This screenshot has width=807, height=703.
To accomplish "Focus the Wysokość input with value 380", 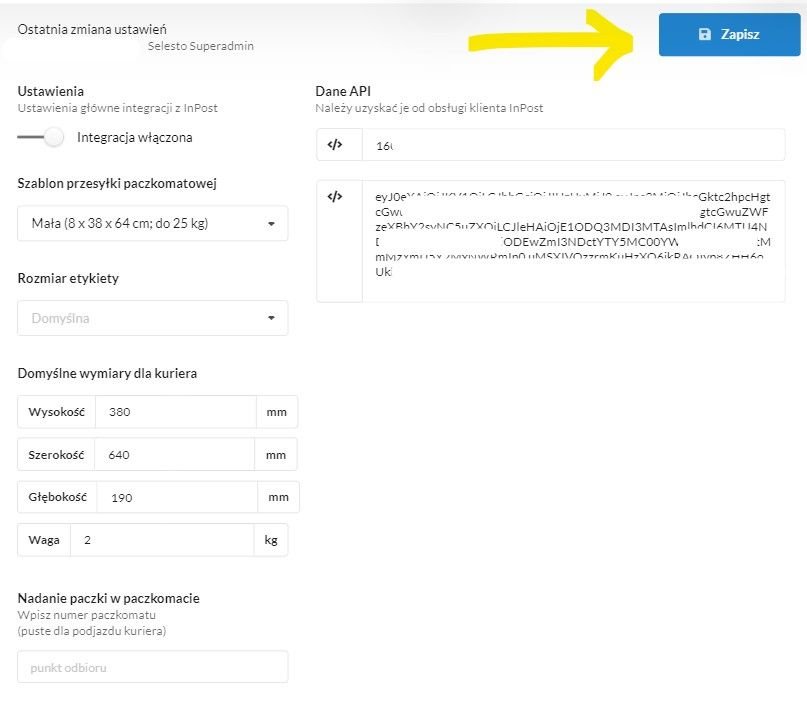I will (x=176, y=412).
